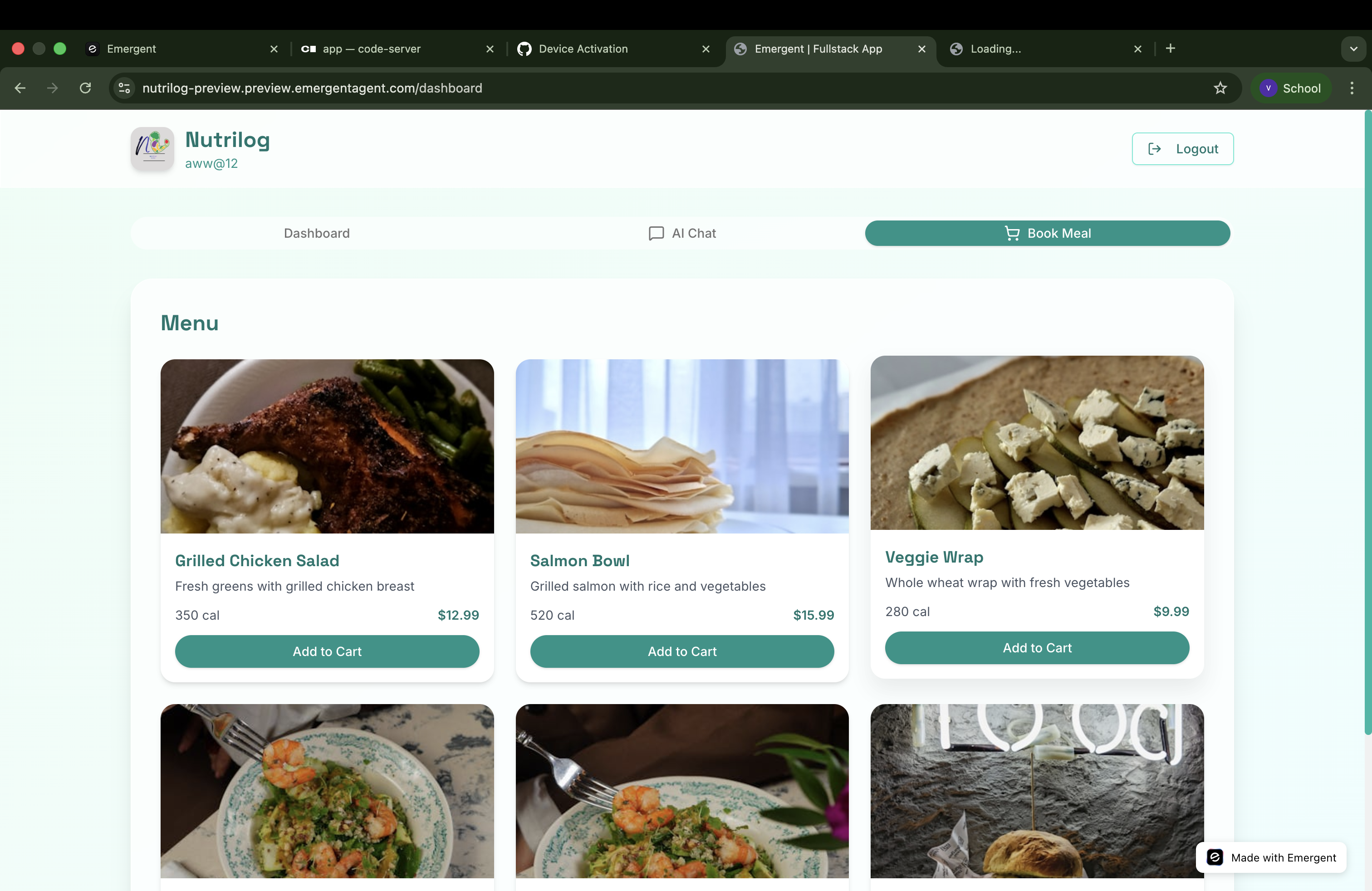Click the AI Chat speech bubble icon
This screenshot has height=891, width=1372.
[x=656, y=234]
